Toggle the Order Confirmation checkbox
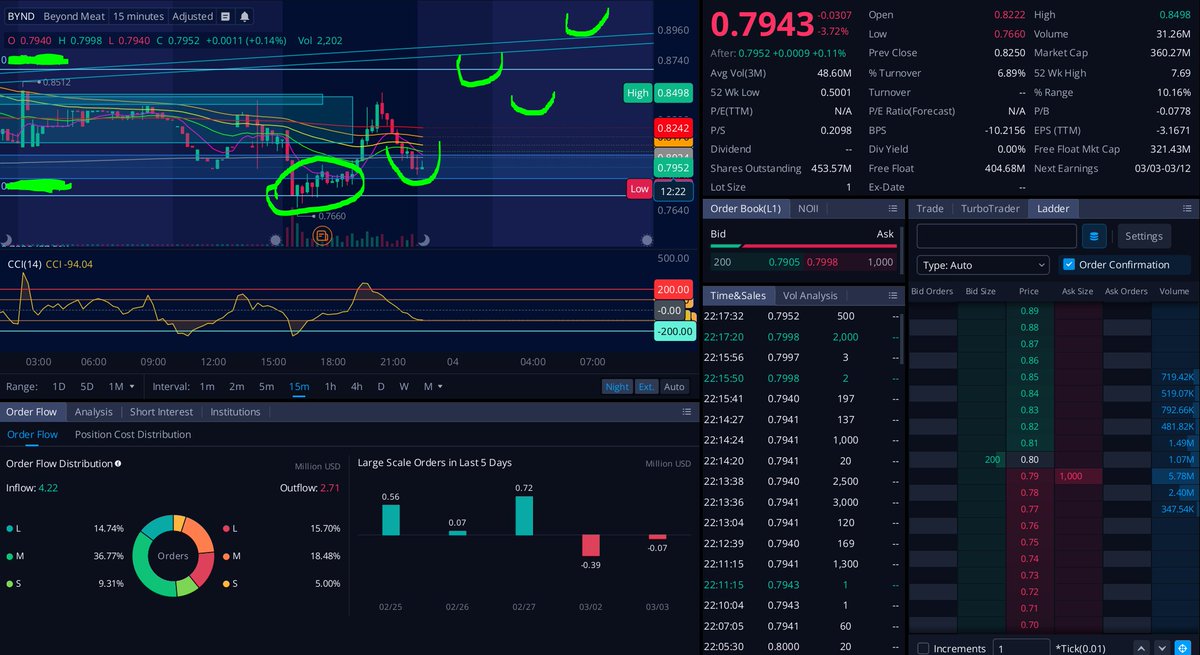This screenshot has width=1200, height=655. (1068, 265)
